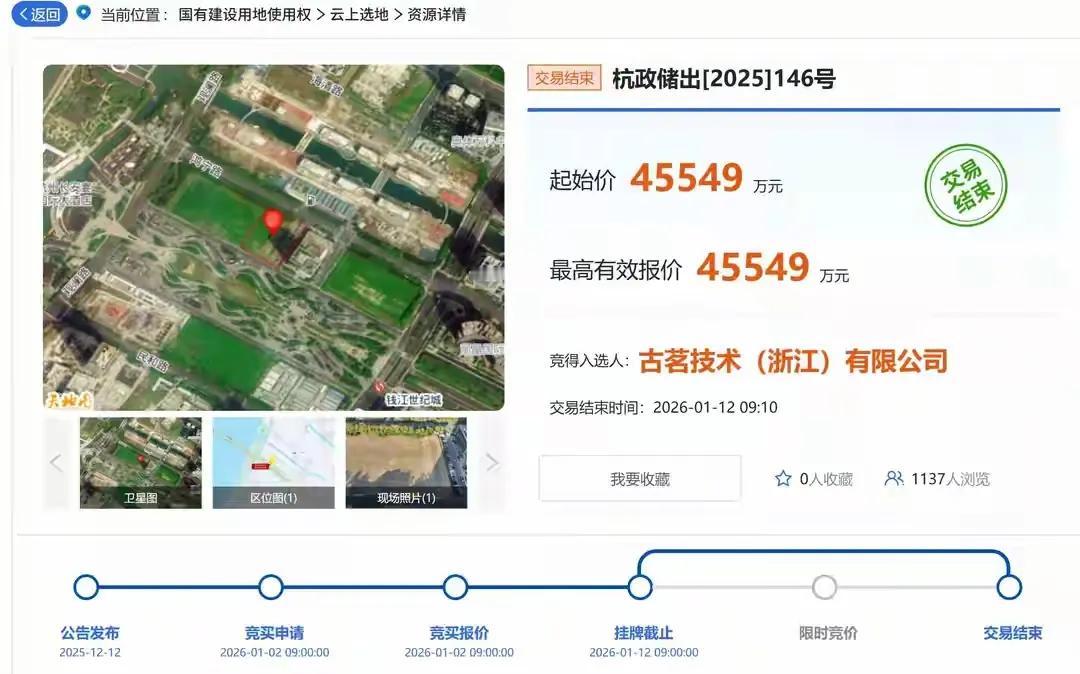Open the 云上选地 breadcrumb link
Viewport: 1080px width, 674px height.
tap(359, 14)
